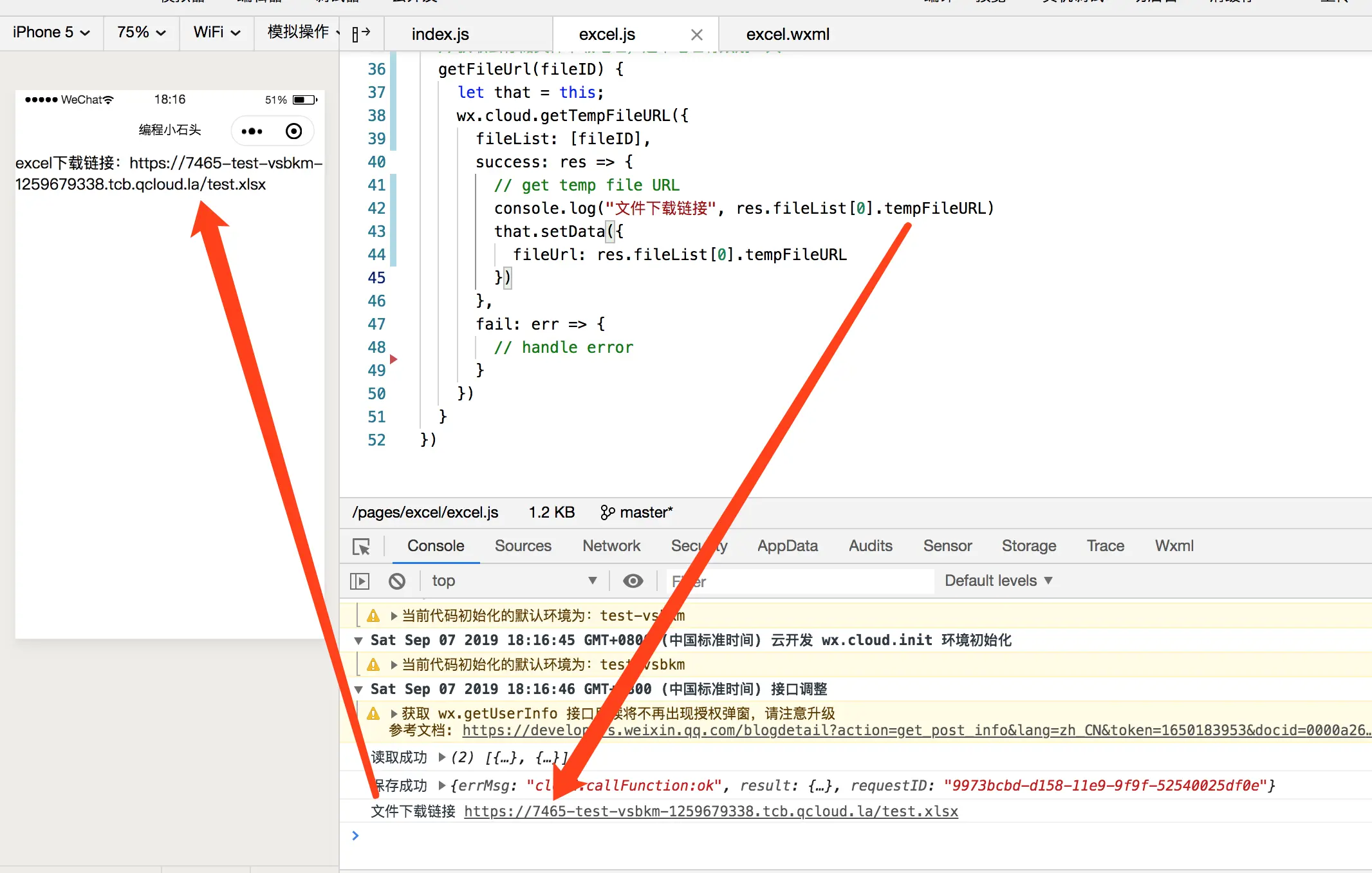The image size is (1372, 873).
Task: Tap the simulator circular close capsule button
Action: point(293,131)
